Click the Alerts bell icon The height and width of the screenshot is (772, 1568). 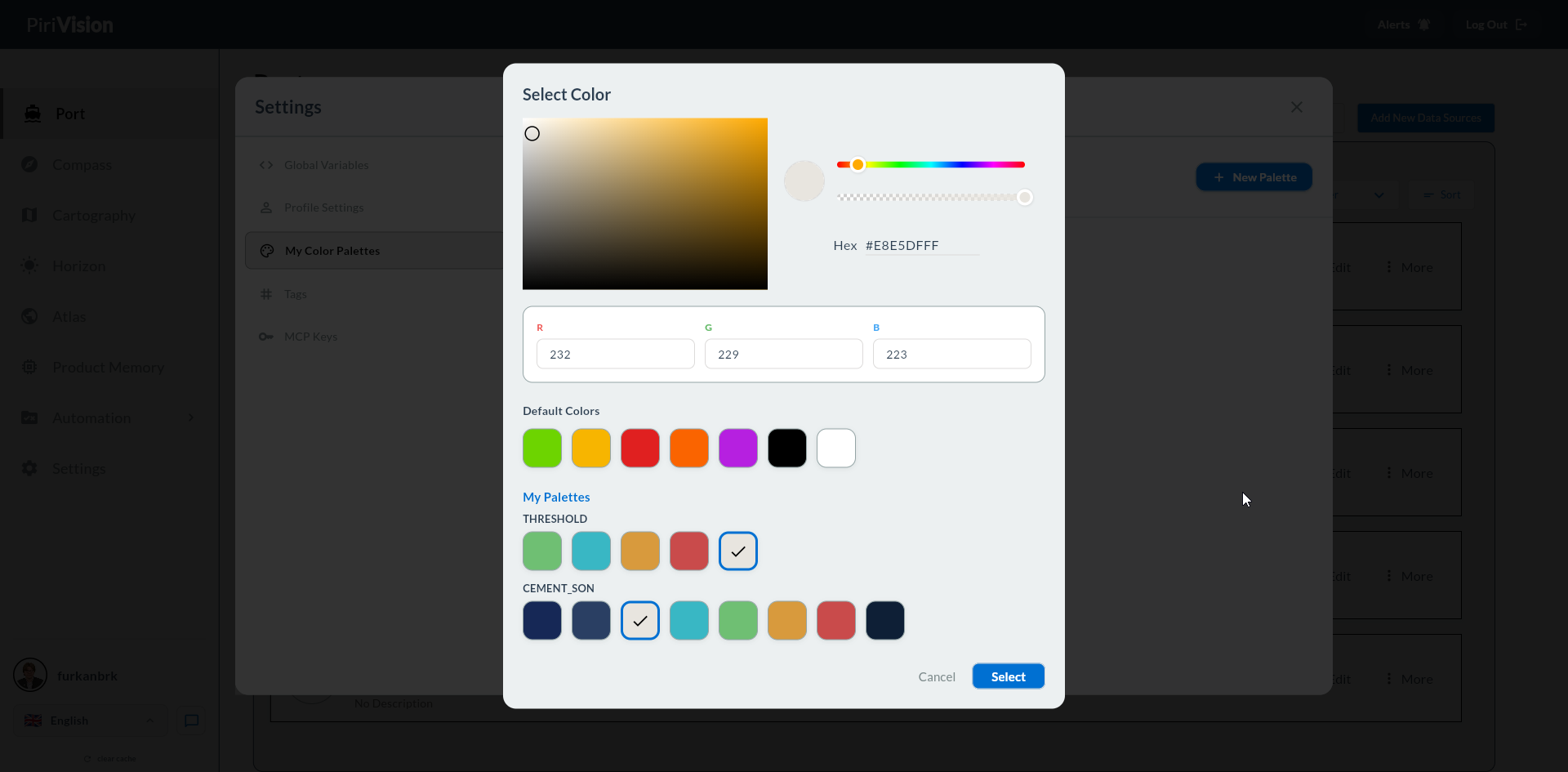click(1424, 25)
